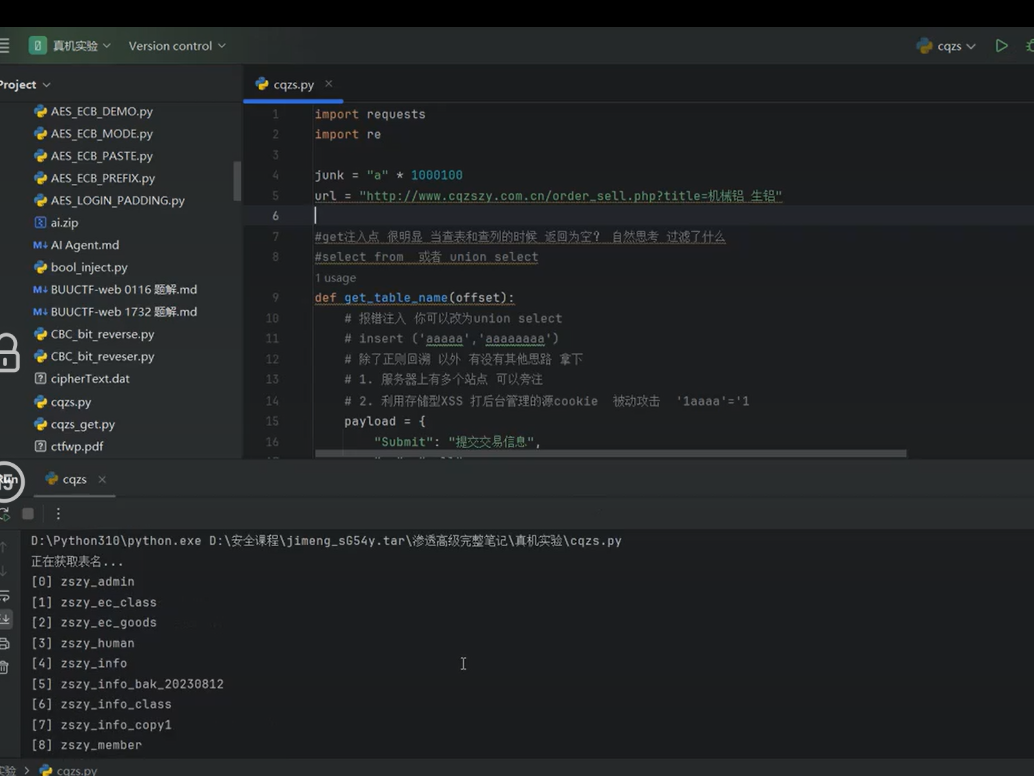
Task: Click line number 6 in editor gutter
Action: tap(275, 216)
